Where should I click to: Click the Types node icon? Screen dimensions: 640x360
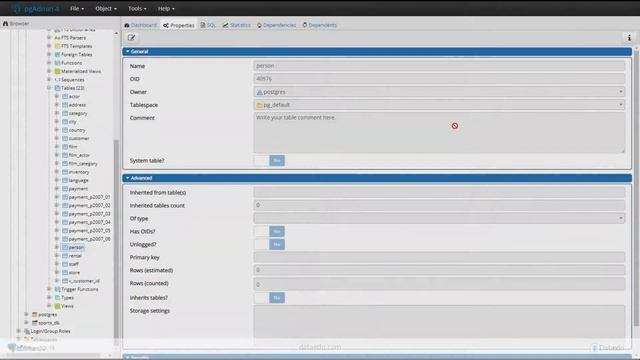(57, 298)
